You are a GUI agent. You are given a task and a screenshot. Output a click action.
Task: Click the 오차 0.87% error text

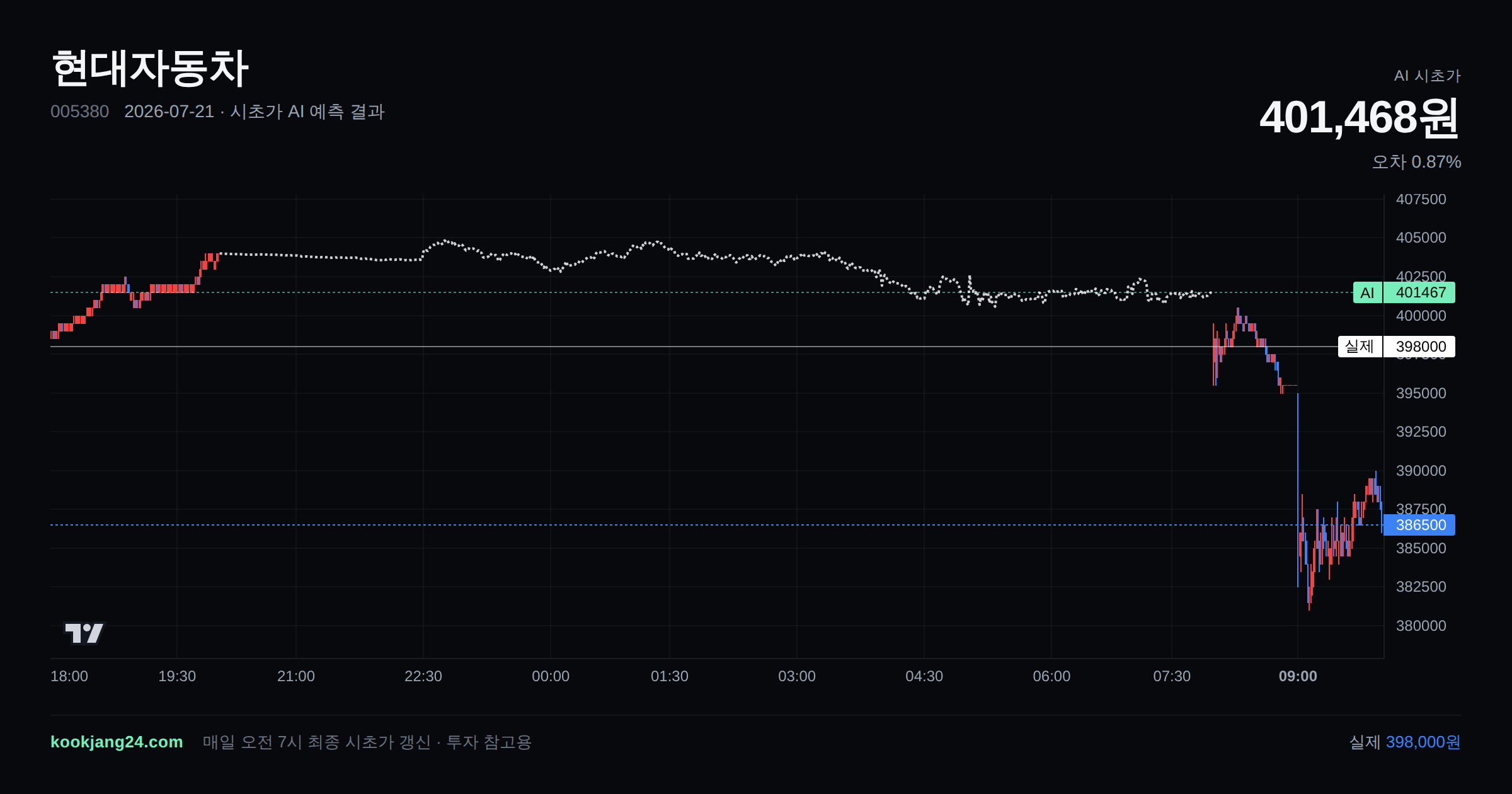coord(1416,162)
